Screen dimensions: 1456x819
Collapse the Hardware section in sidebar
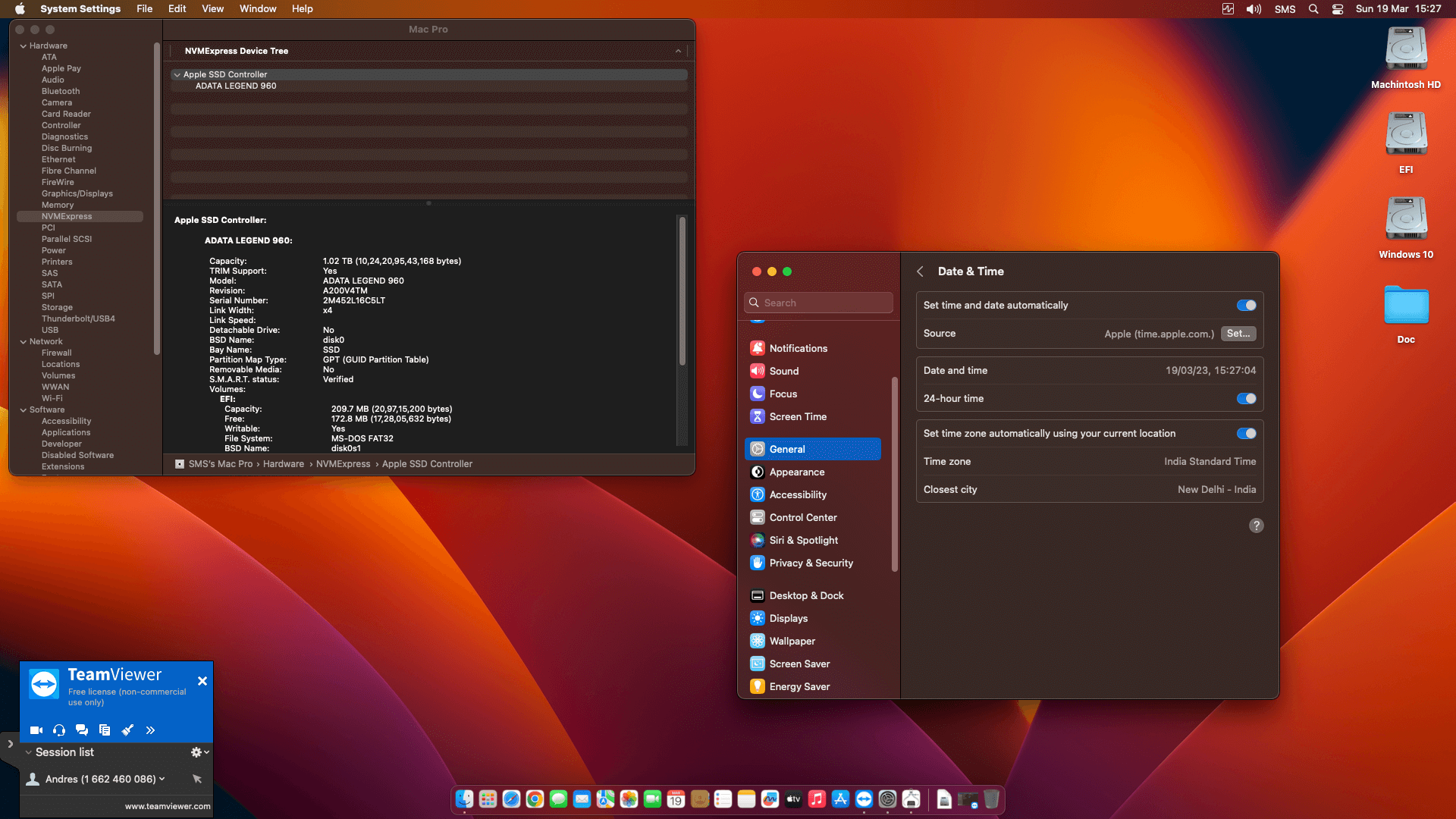[x=23, y=46]
